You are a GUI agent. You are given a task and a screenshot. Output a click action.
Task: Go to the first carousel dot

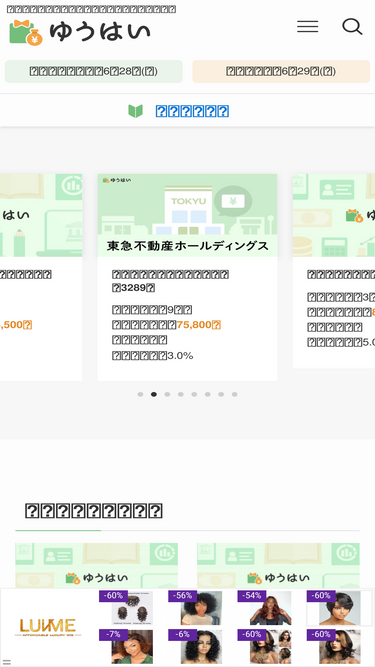[140, 394]
